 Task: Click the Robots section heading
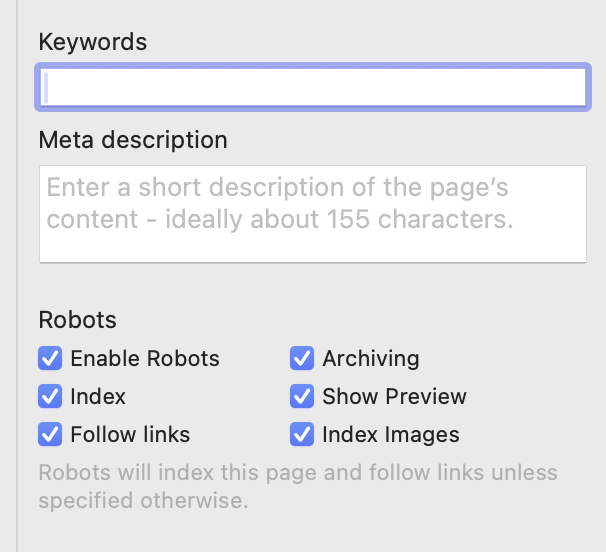pyautogui.click(x=77, y=320)
